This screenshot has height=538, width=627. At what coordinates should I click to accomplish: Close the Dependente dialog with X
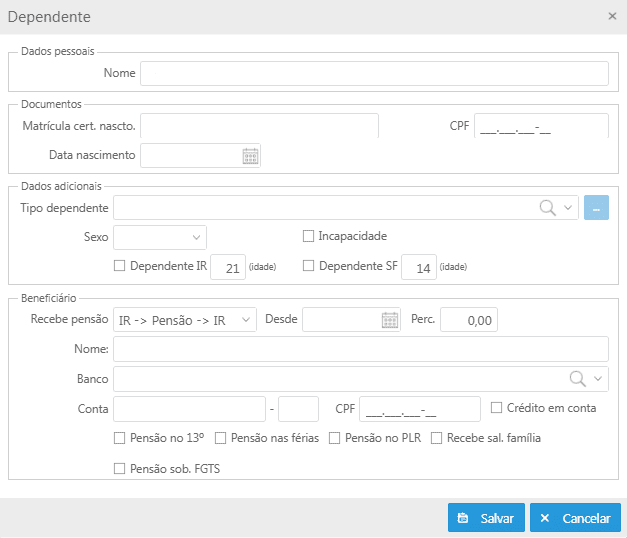tap(612, 16)
